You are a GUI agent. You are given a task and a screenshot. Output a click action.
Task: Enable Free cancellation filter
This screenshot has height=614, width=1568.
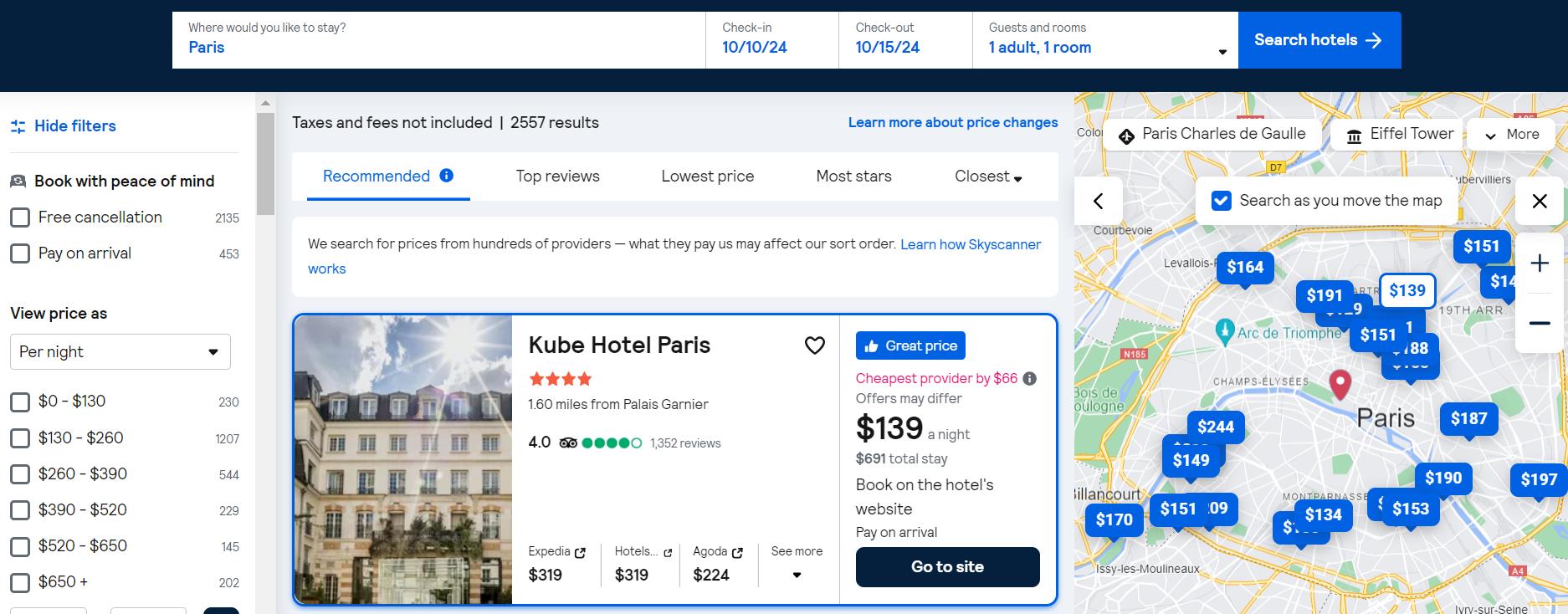click(20, 217)
